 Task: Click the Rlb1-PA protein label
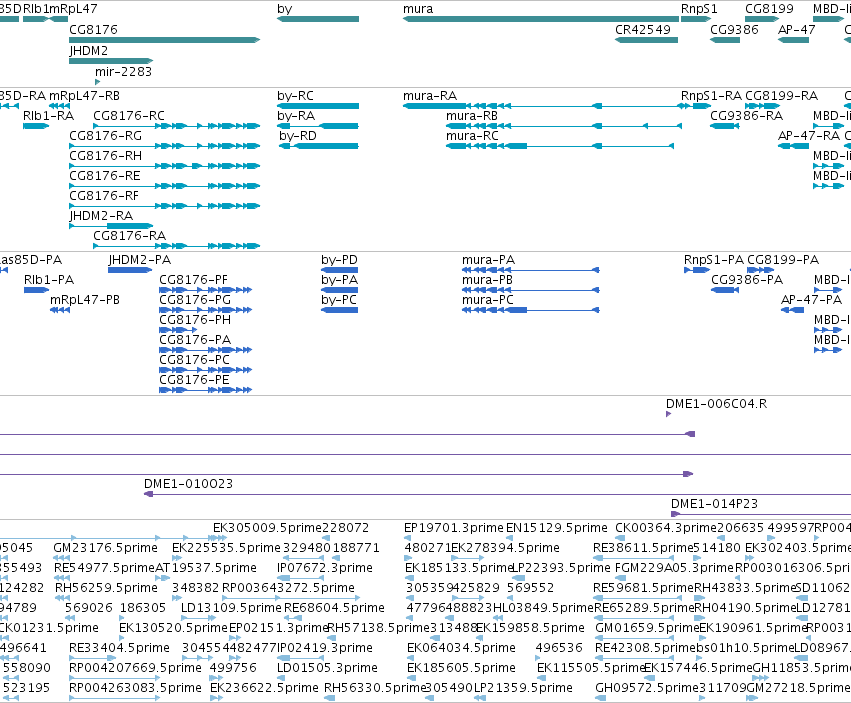[49, 280]
